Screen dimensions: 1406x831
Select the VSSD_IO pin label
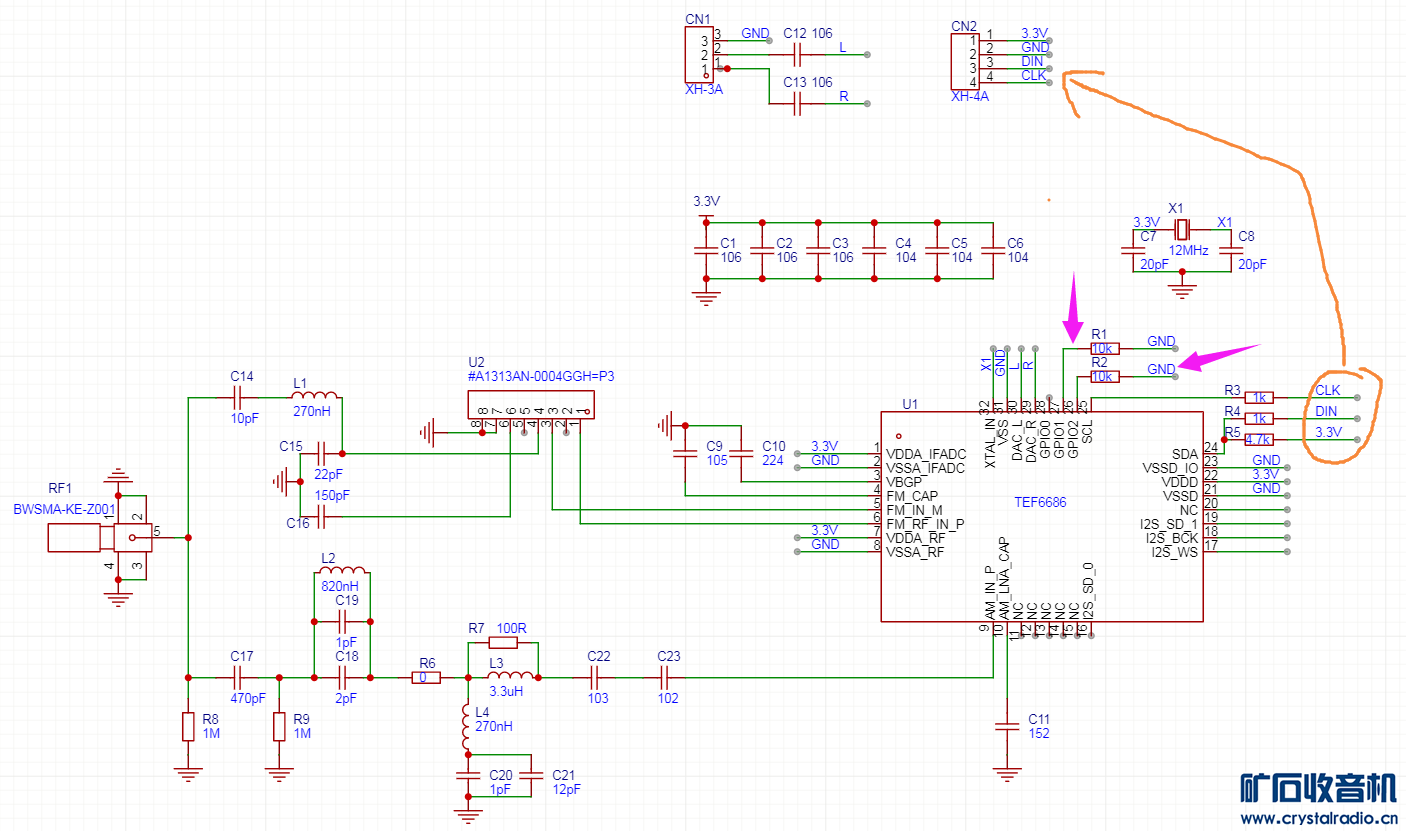click(1170, 468)
